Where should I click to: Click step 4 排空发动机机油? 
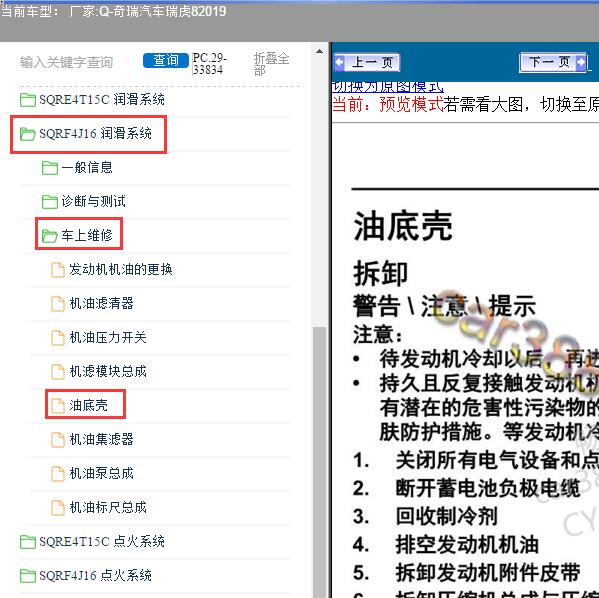pos(467,545)
